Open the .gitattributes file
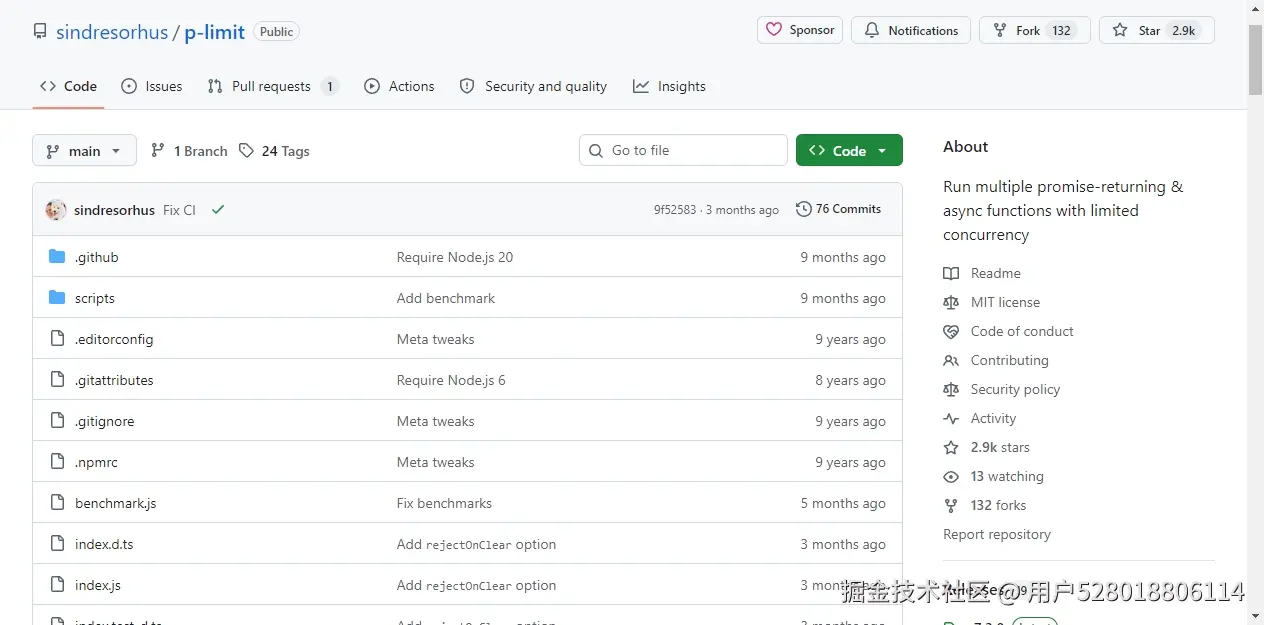 [114, 380]
